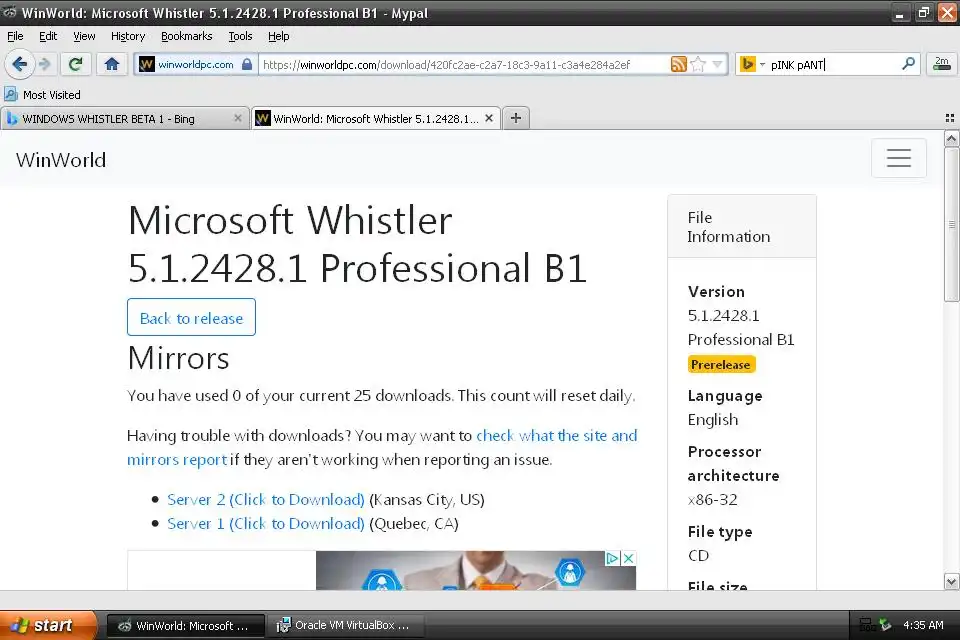Download from Server 1 Quebec
Image resolution: width=960 pixels, height=640 pixels.
tap(266, 524)
